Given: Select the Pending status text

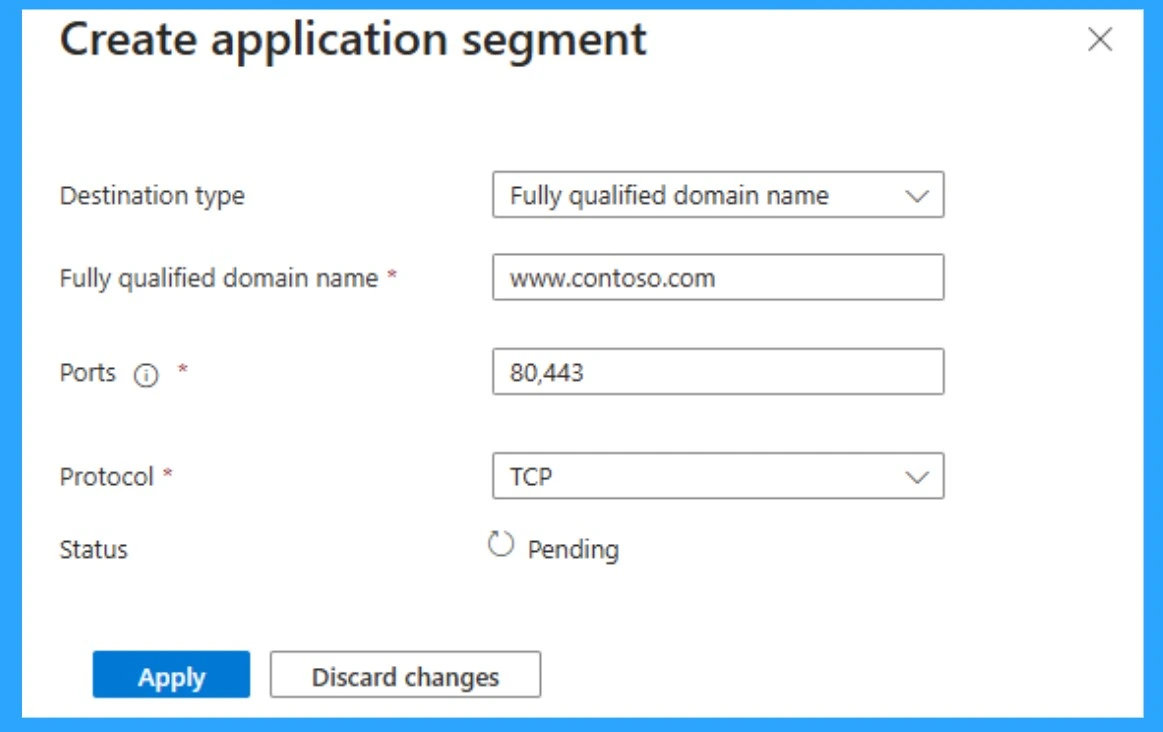Looking at the screenshot, I should click(x=573, y=550).
